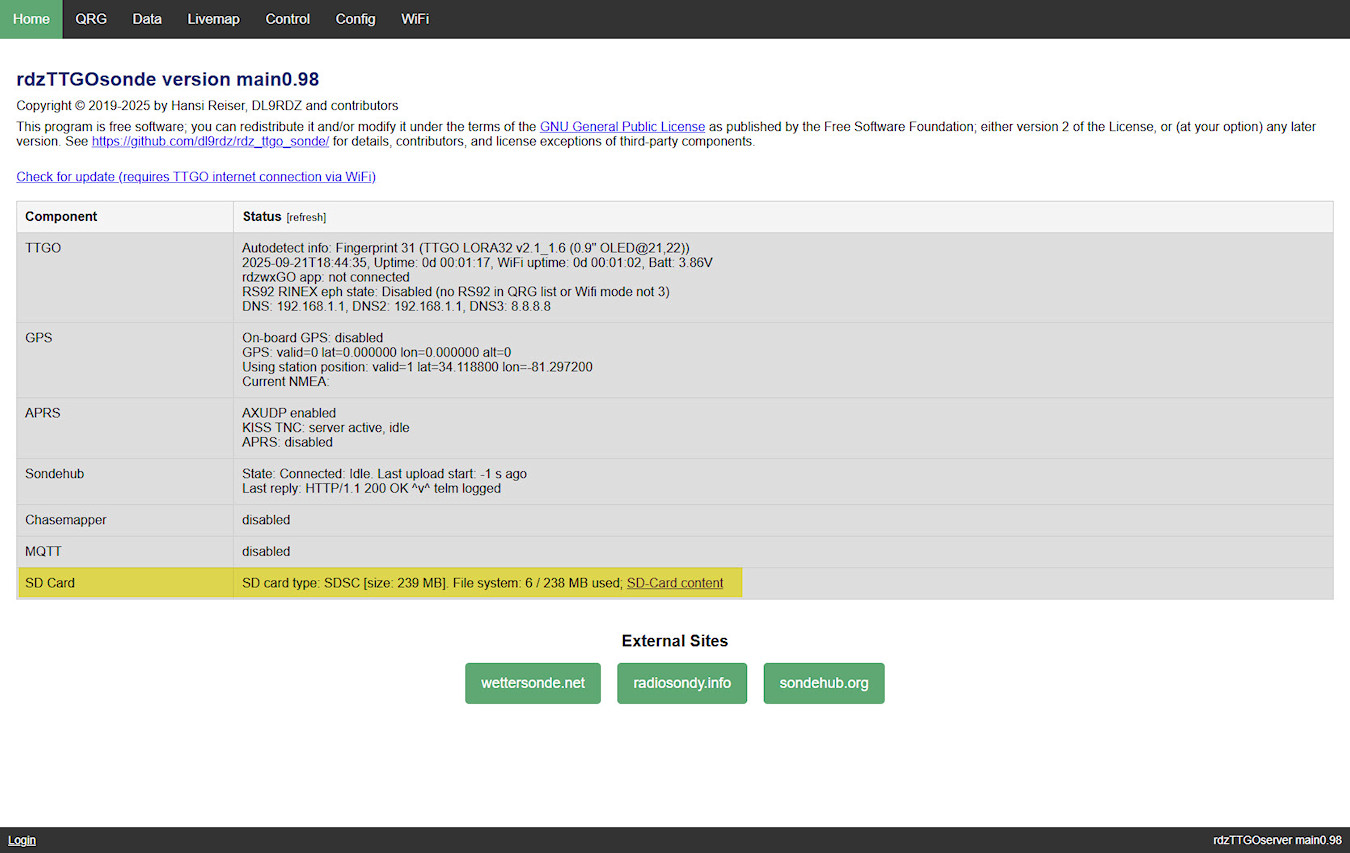
Task: Click the Check for update link
Action: click(x=196, y=177)
